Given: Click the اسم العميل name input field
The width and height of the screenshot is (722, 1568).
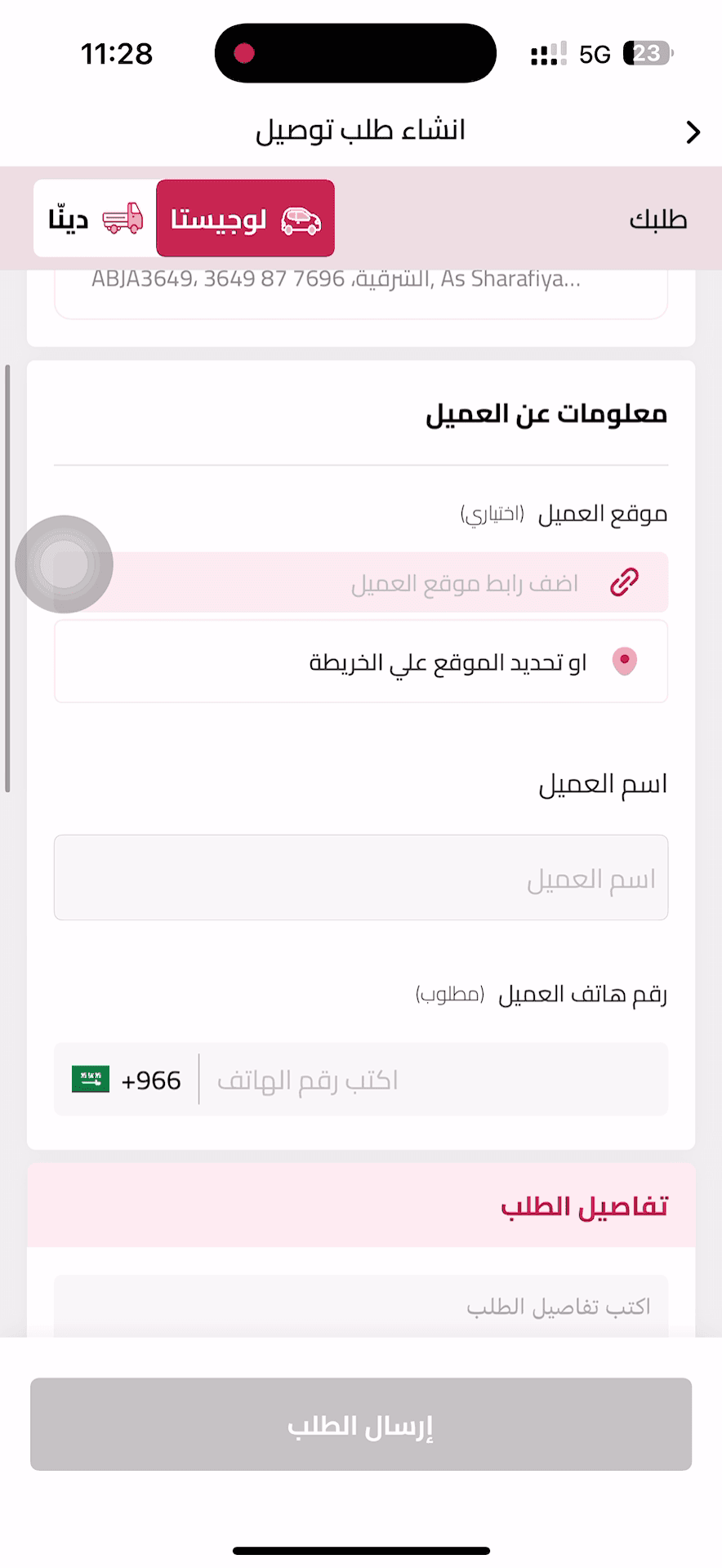Looking at the screenshot, I should (x=360, y=877).
